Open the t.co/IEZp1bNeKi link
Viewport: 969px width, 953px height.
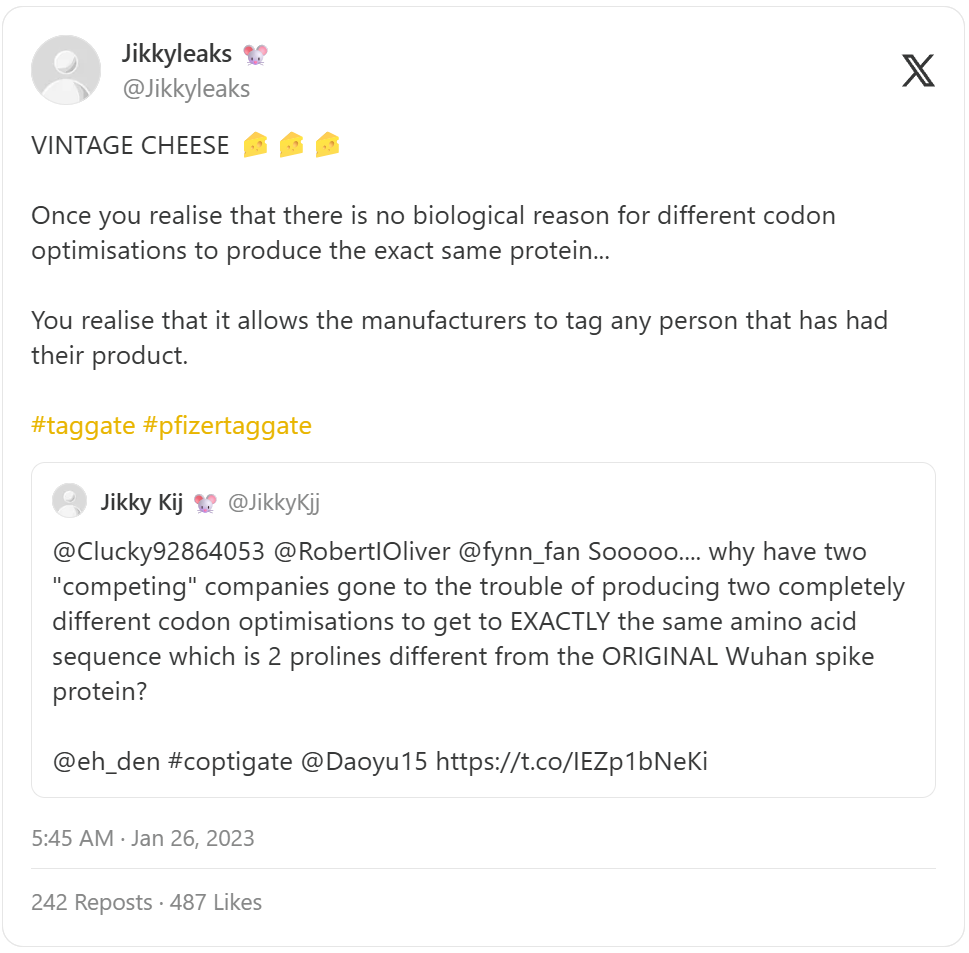[x=571, y=762]
